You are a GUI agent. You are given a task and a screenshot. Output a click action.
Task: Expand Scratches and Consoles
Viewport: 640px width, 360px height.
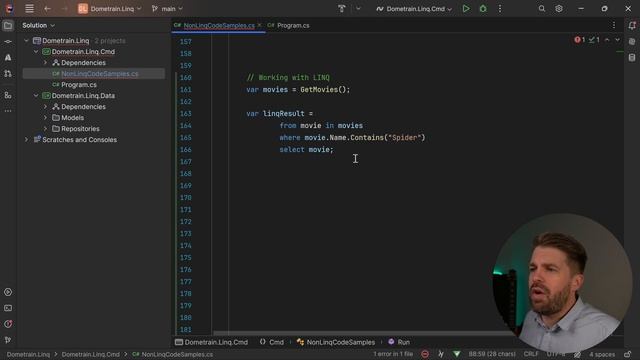[27, 140]
